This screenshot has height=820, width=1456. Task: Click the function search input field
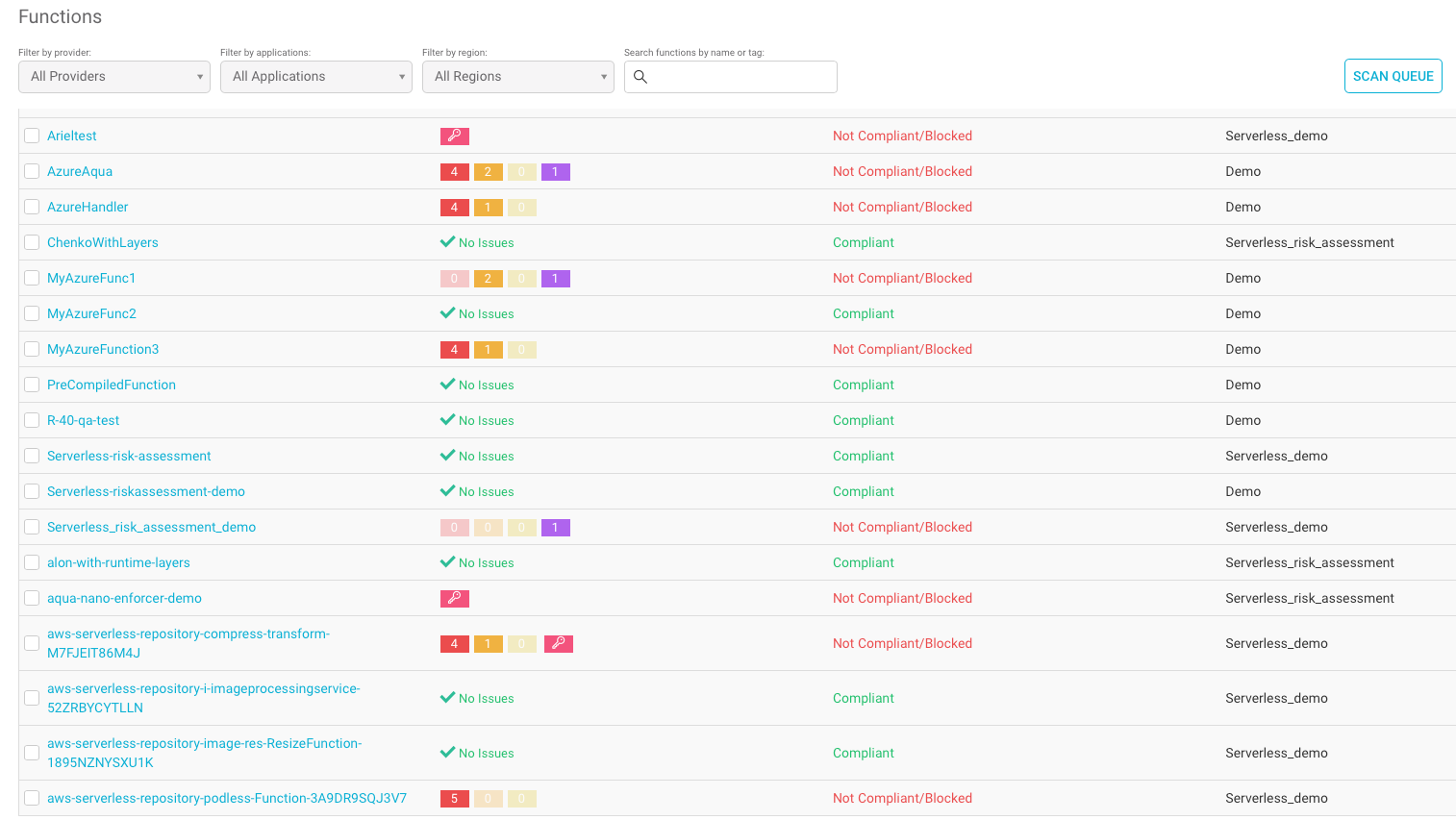pos(731,77)
